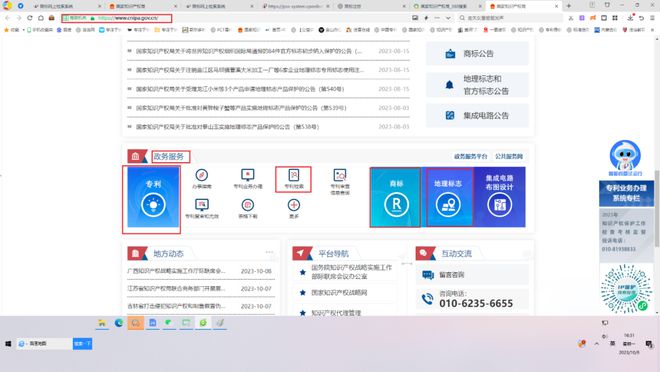Click the taskbar search input box
This screenshot has height=372, width=660.
pos(45,344)
